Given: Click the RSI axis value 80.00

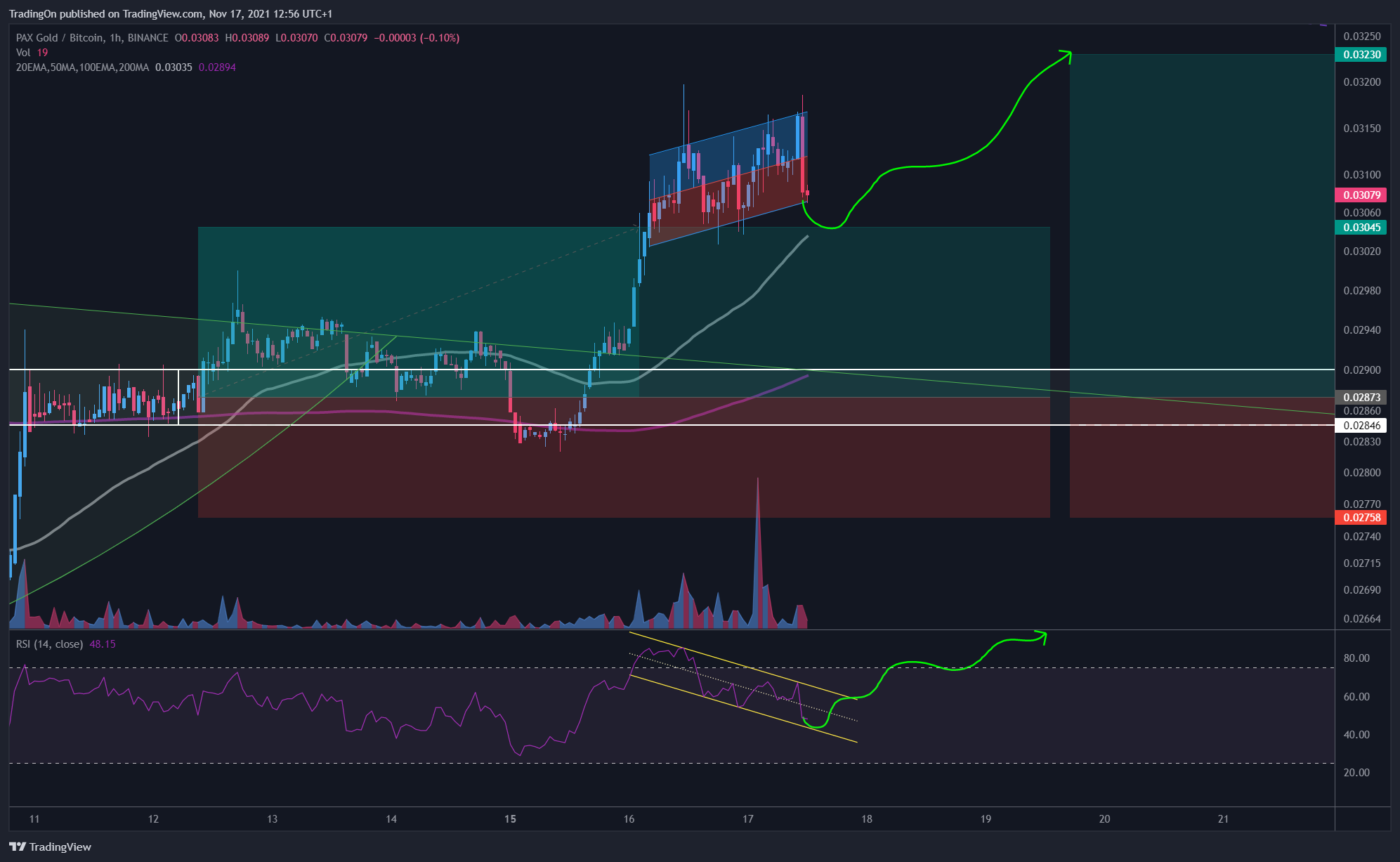Looking at the screenshot, I should pos(1356,658).
